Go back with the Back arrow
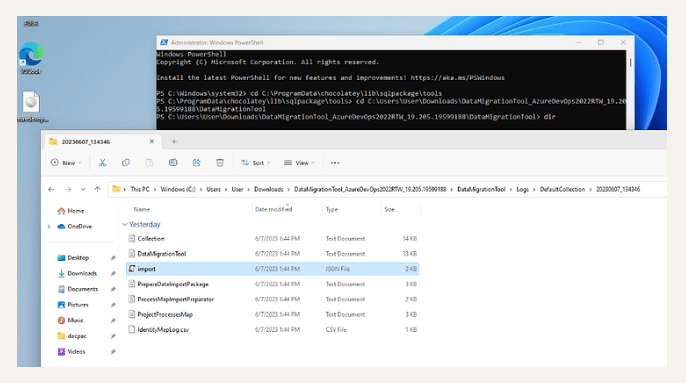Screen dimensions: 686x383 (51, 190)
